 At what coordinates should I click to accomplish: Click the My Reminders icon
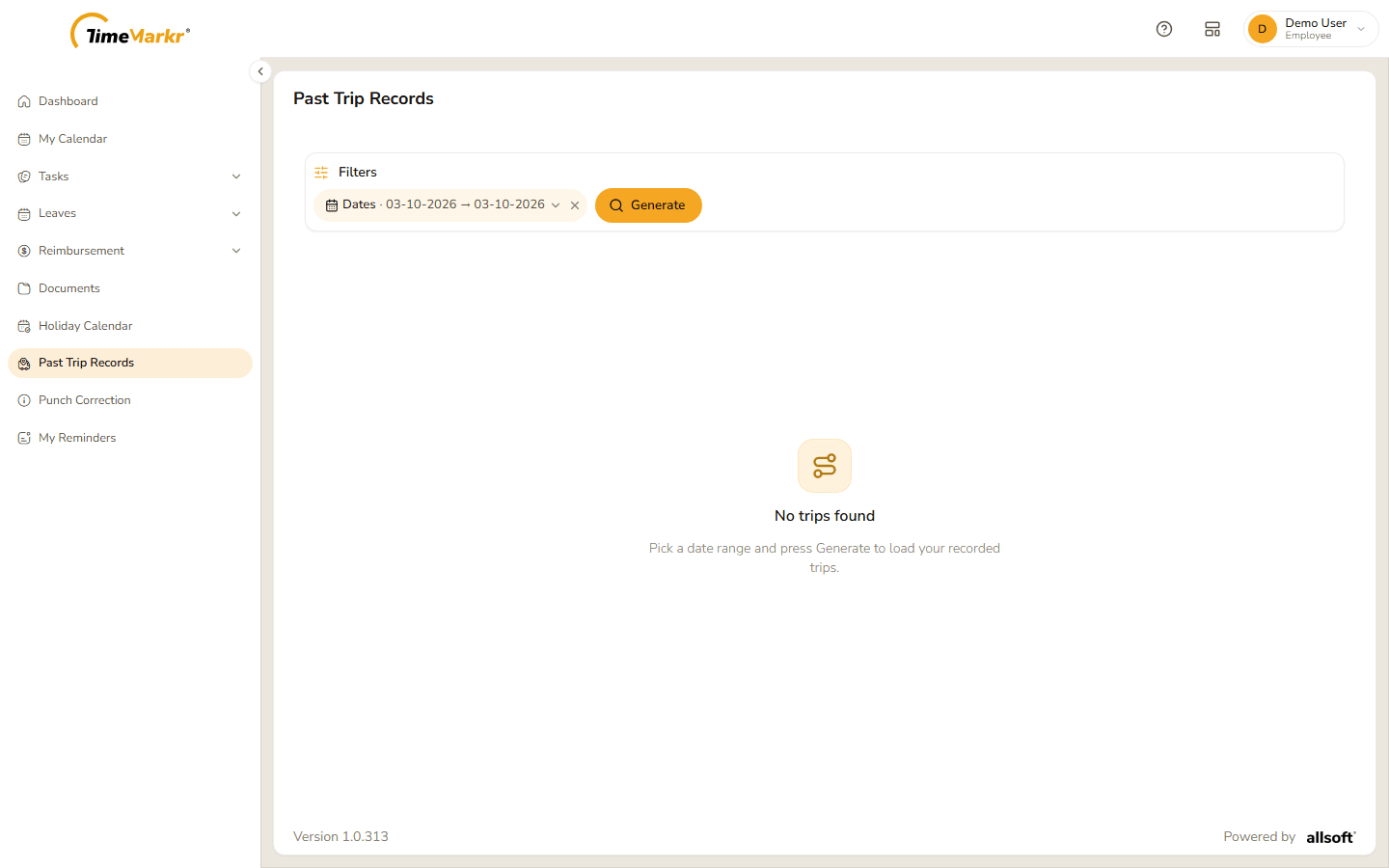click(24, 438)
